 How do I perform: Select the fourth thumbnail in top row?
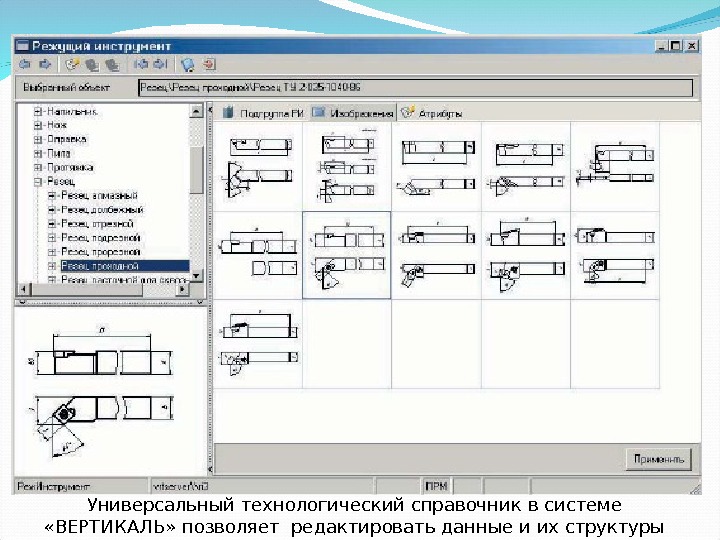pyautogui.click(x=526, y=167)
